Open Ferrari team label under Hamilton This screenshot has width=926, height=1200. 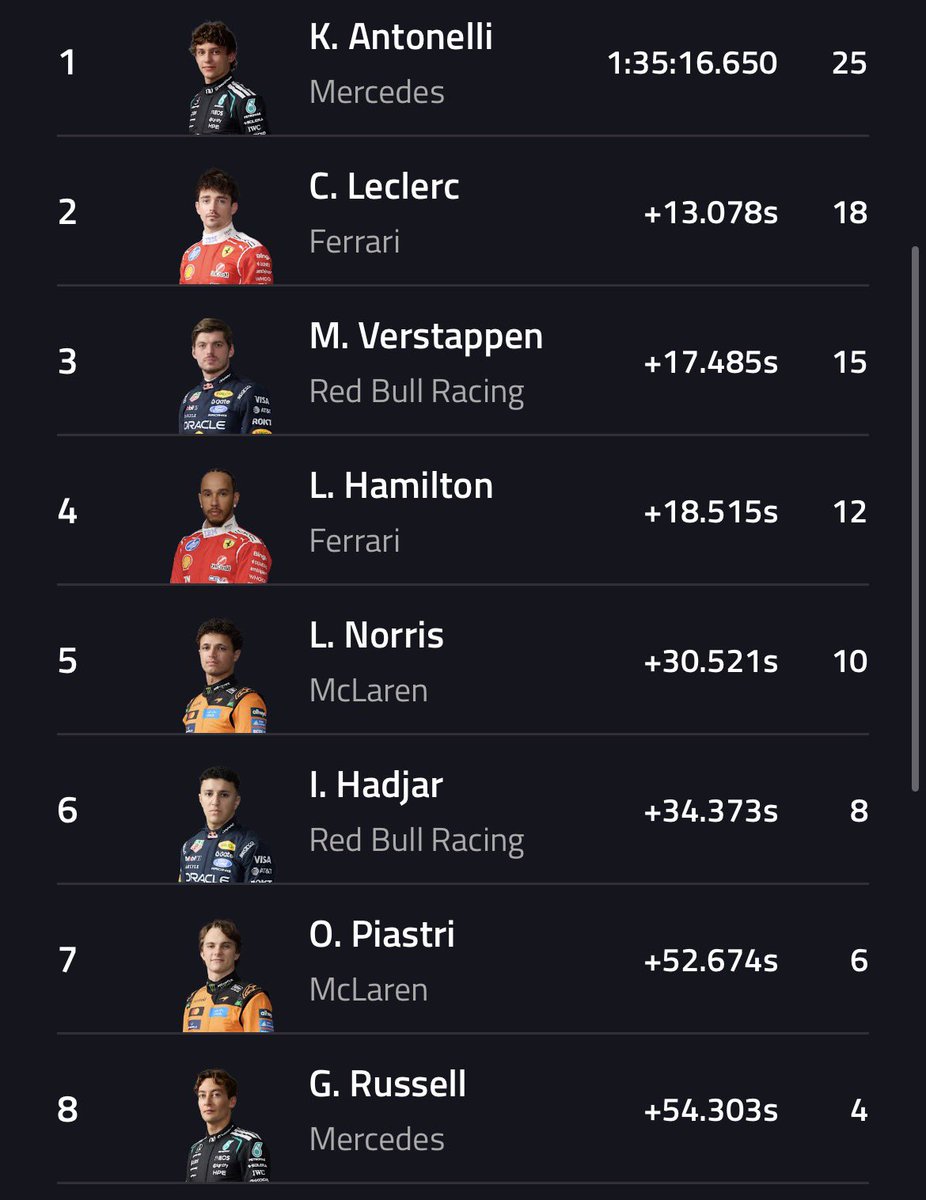pyautogui.click(x=355, y=541)
